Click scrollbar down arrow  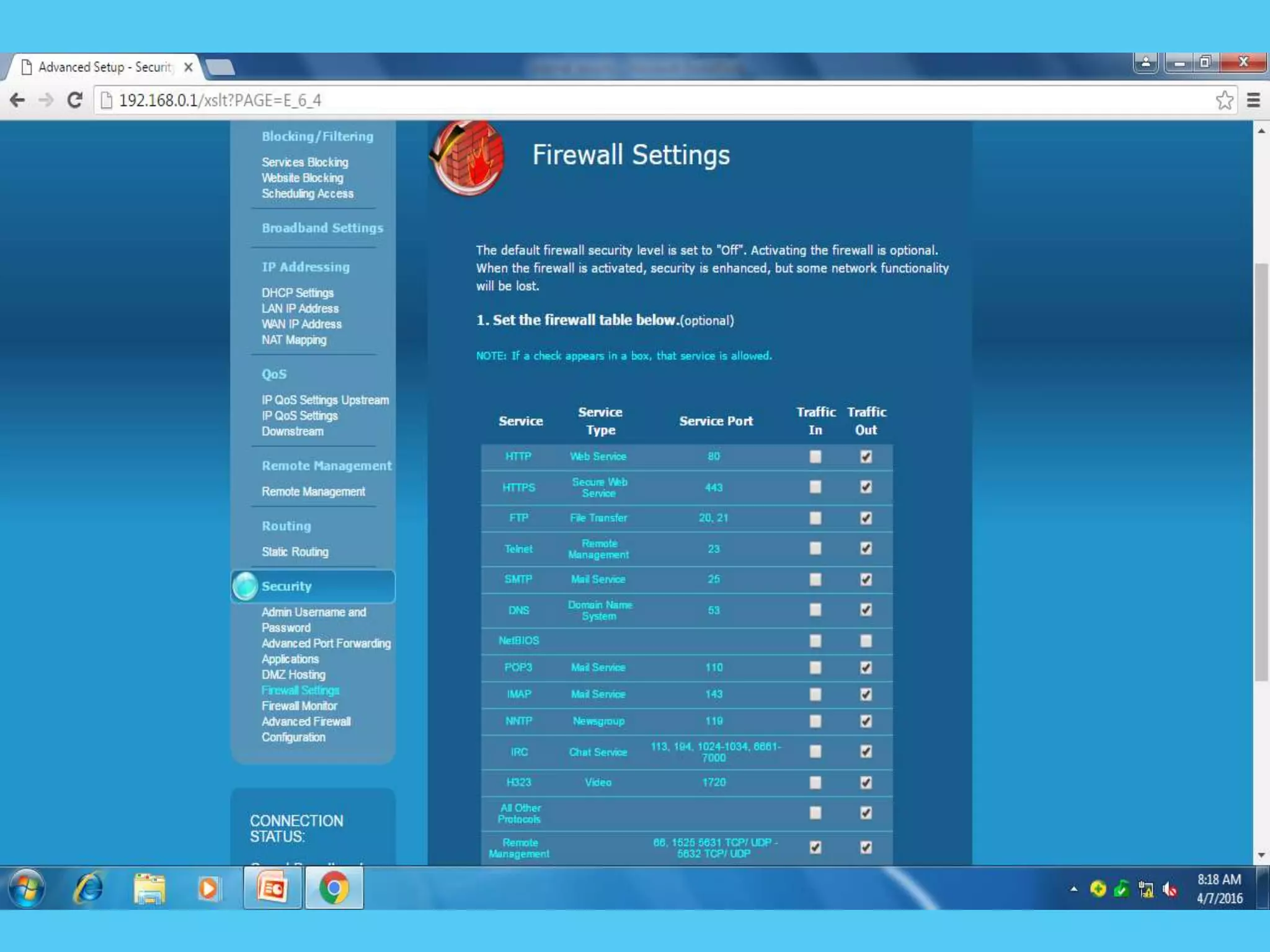(x=1261, y=855)
